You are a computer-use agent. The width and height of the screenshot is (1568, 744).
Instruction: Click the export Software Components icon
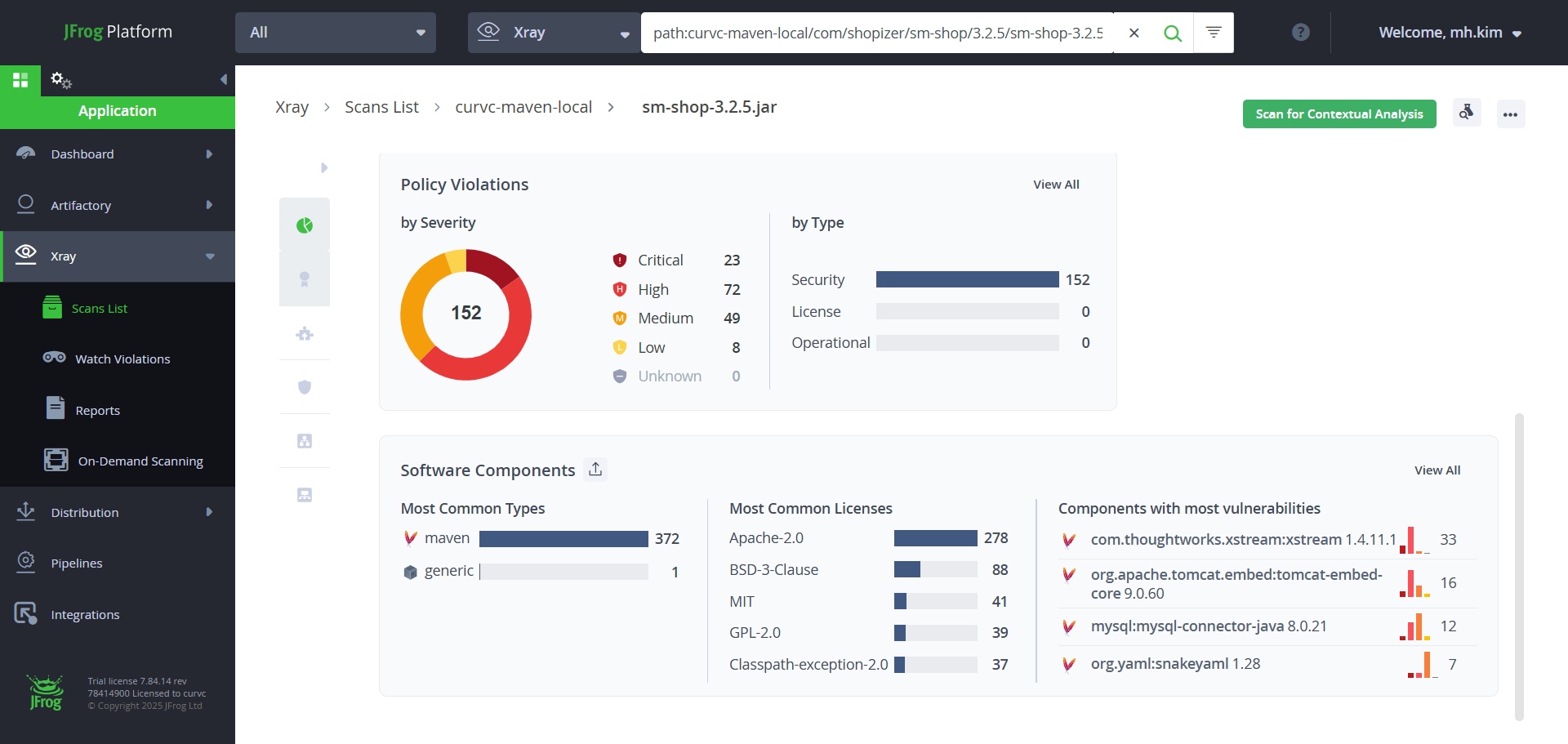pos(595,470)
